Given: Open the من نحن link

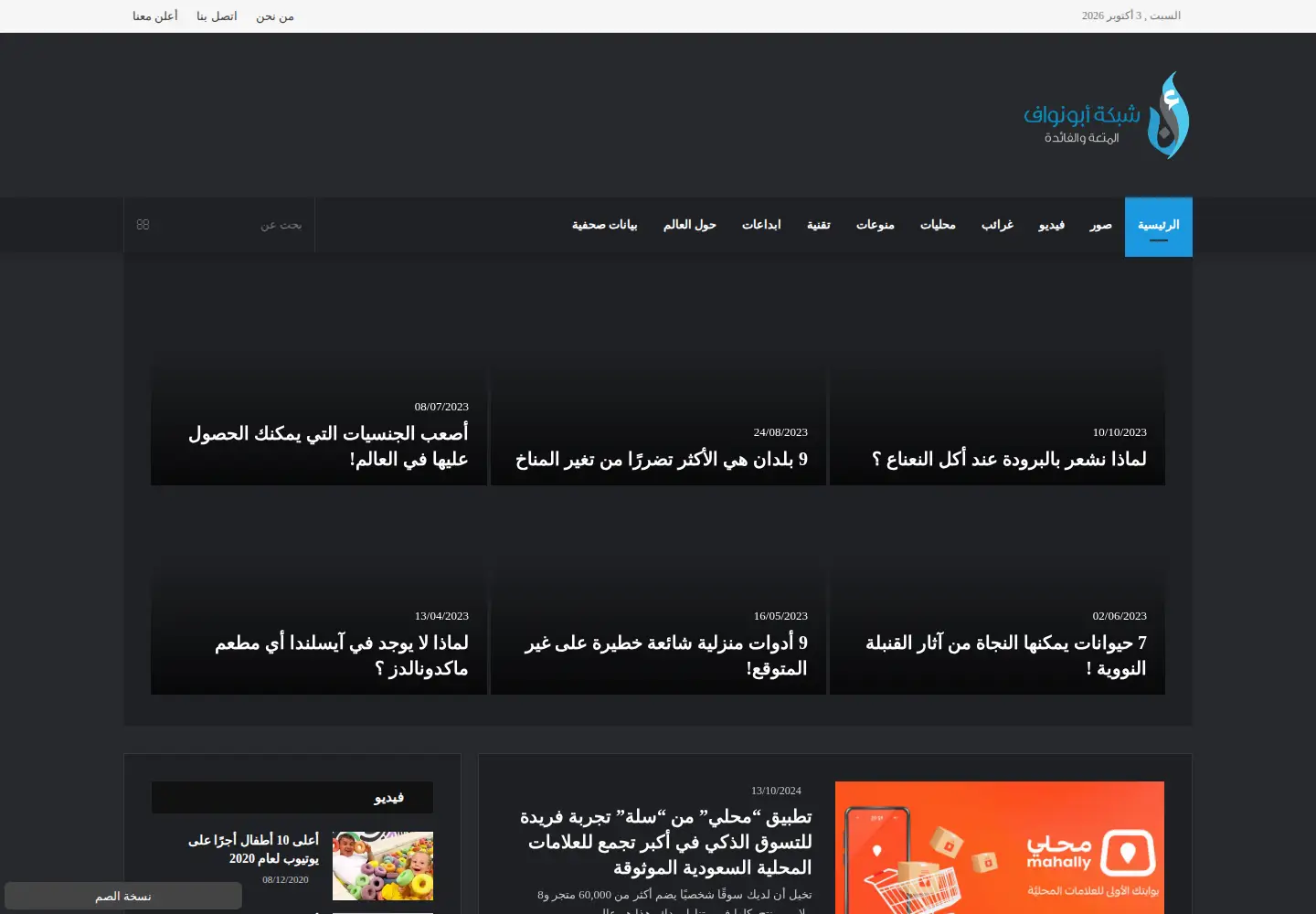Looking at the screenshot, I should [x=275, y=16].
